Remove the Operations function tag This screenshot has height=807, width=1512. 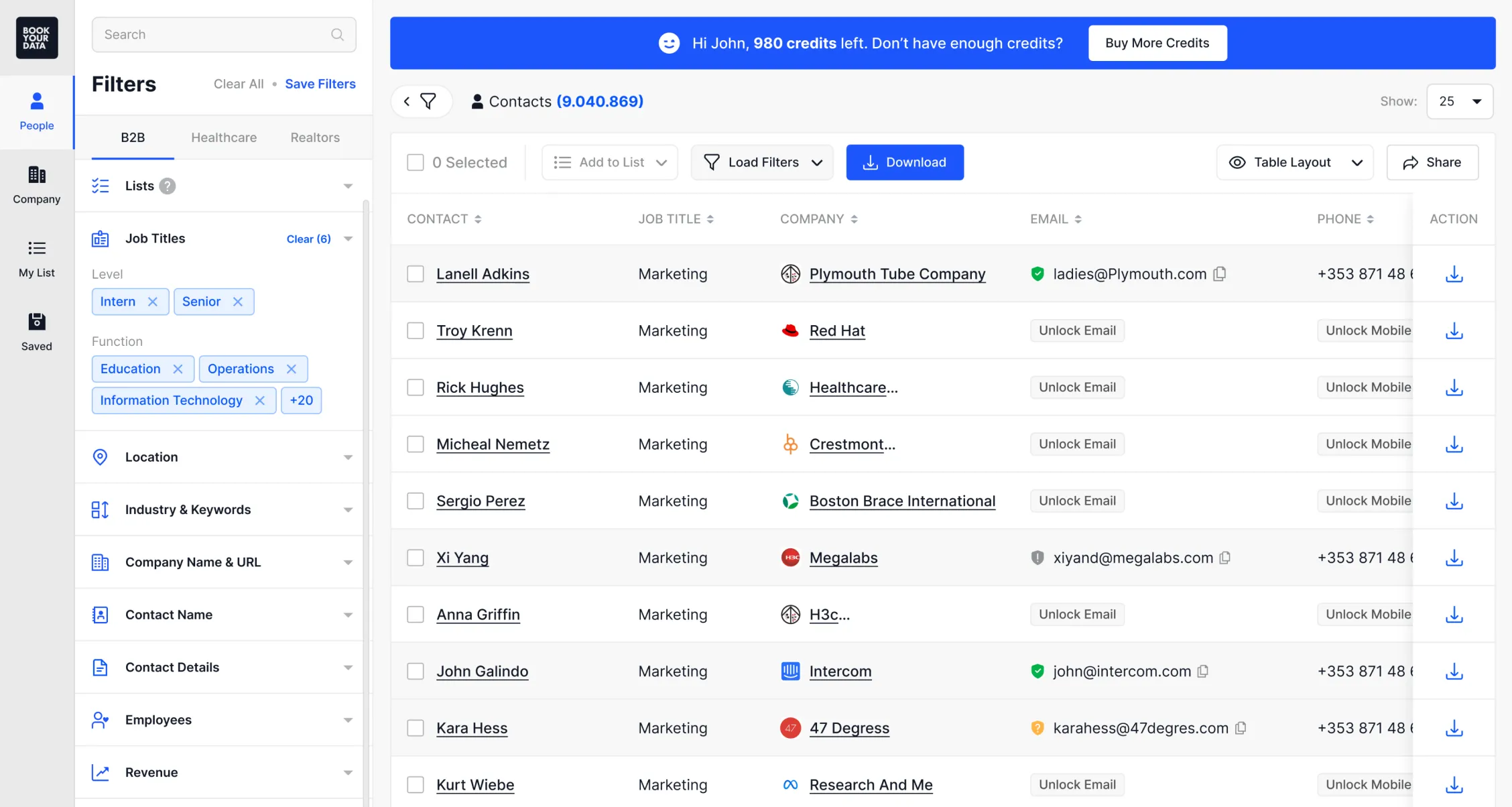291,369
